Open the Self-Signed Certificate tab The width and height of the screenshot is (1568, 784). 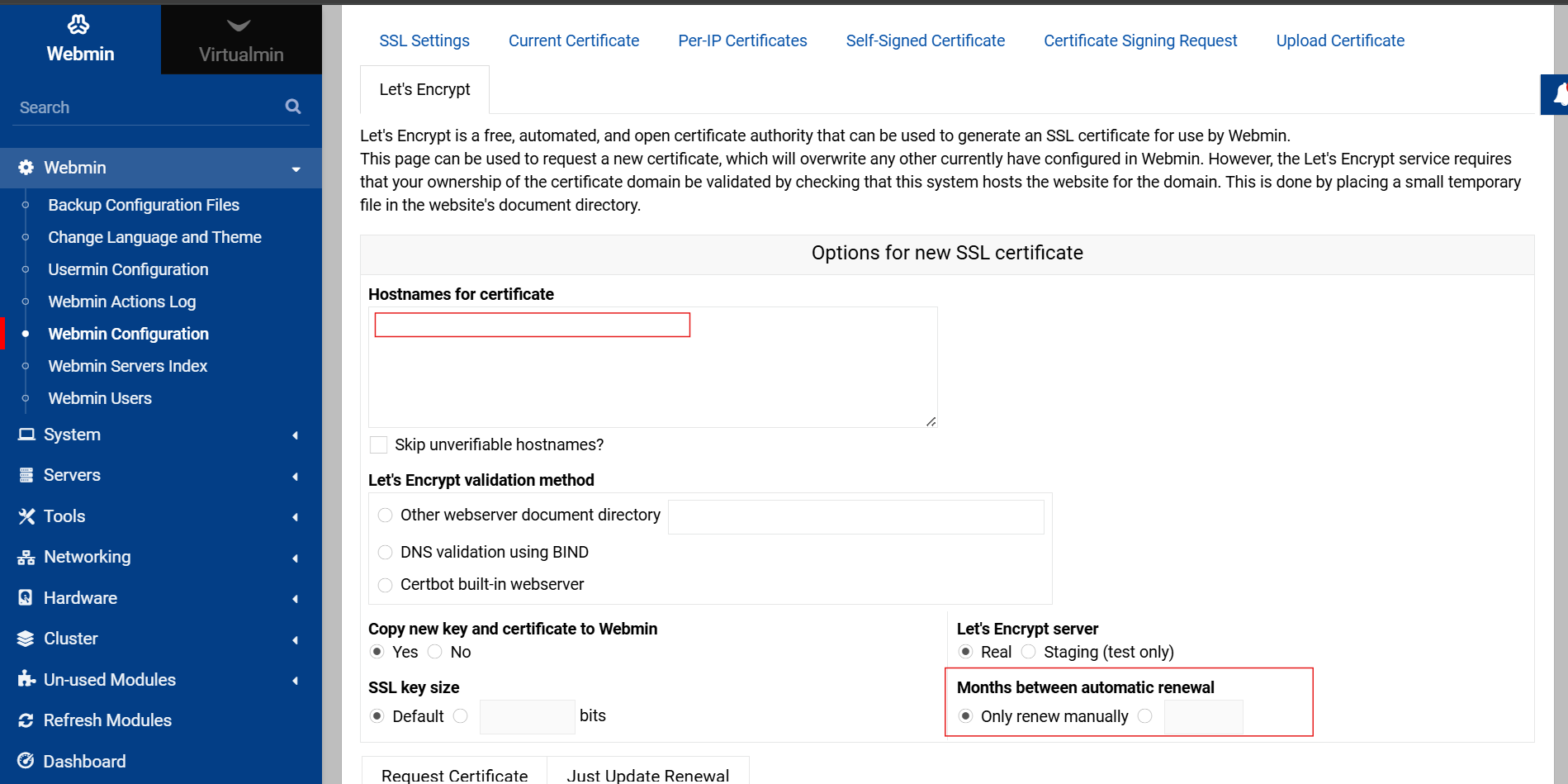[925, 40]
